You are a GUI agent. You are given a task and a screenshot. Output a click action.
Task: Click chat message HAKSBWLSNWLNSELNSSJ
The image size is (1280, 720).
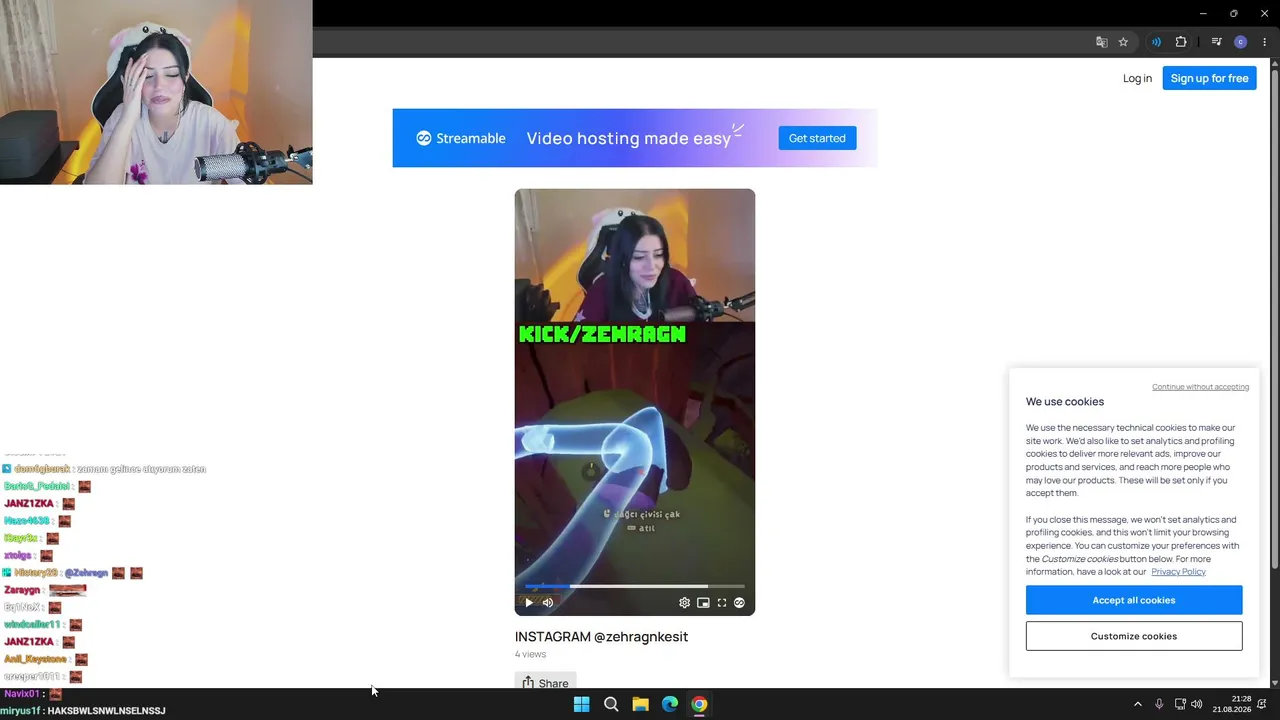(106, 711)
